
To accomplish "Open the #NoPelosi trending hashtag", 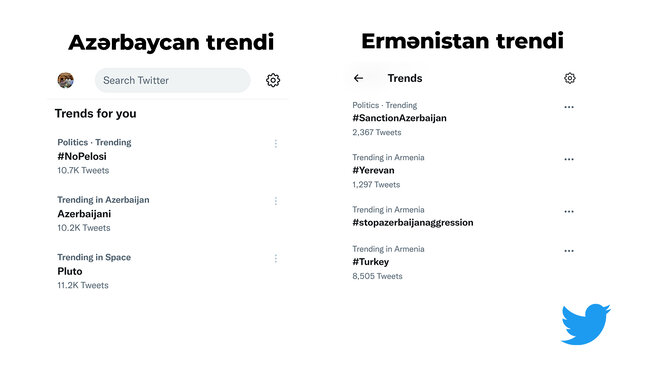I will tap(82, 156).
